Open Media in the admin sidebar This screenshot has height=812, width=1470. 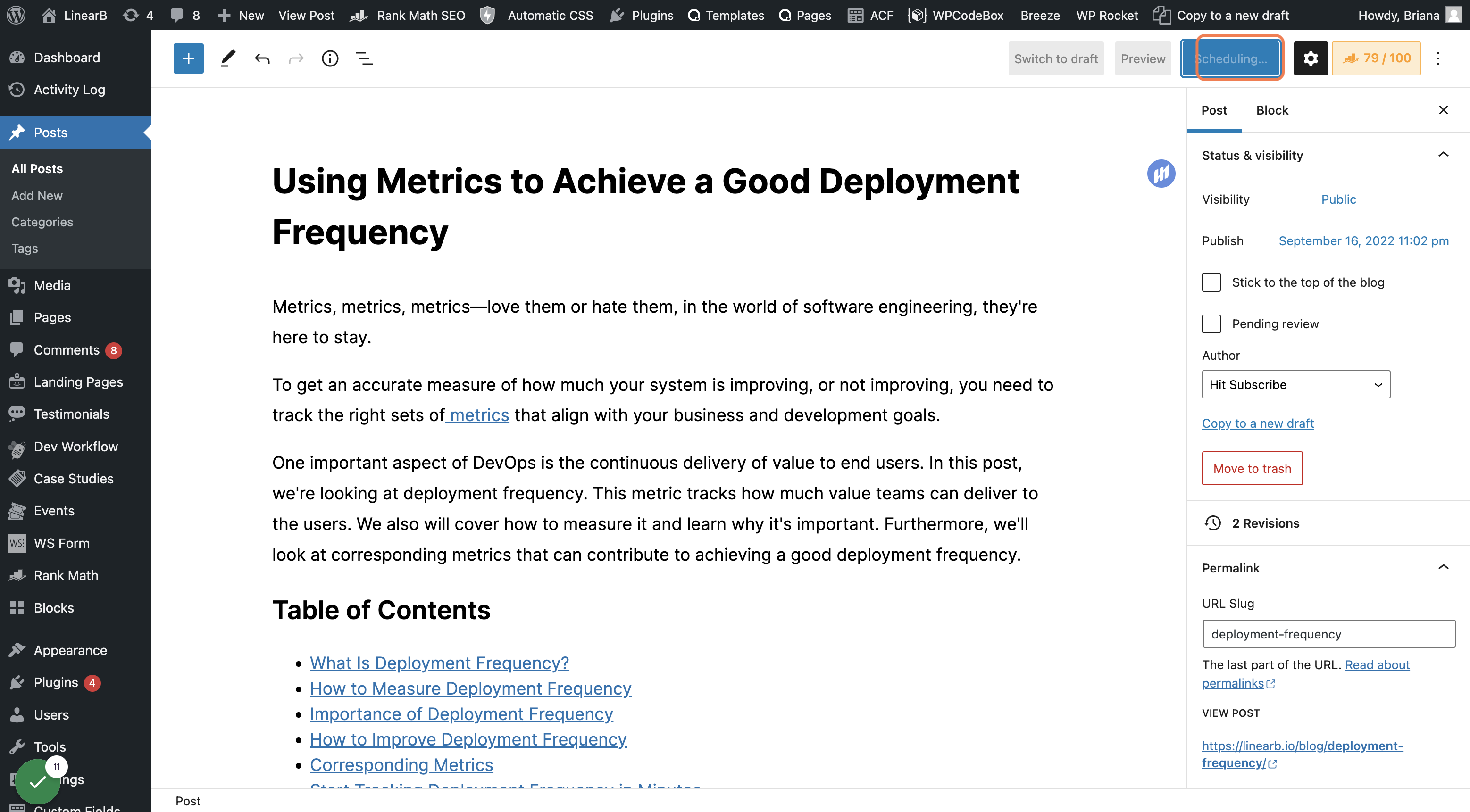tap(52, 285)
